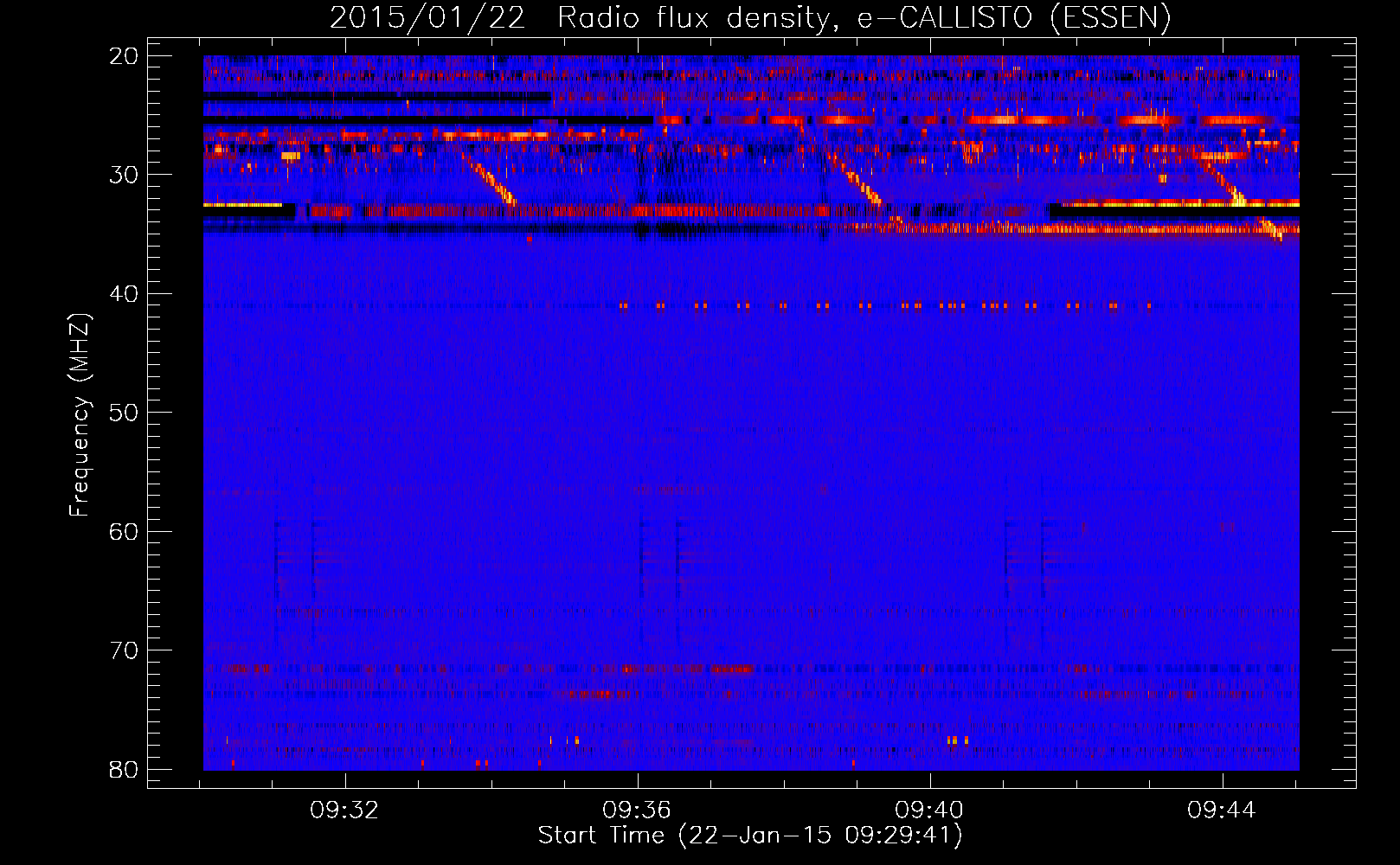Click the "Start Time (22-Jan-15 09:29:41)" axis label
This screenshot has width=1400, height=865.
(750, 836)
